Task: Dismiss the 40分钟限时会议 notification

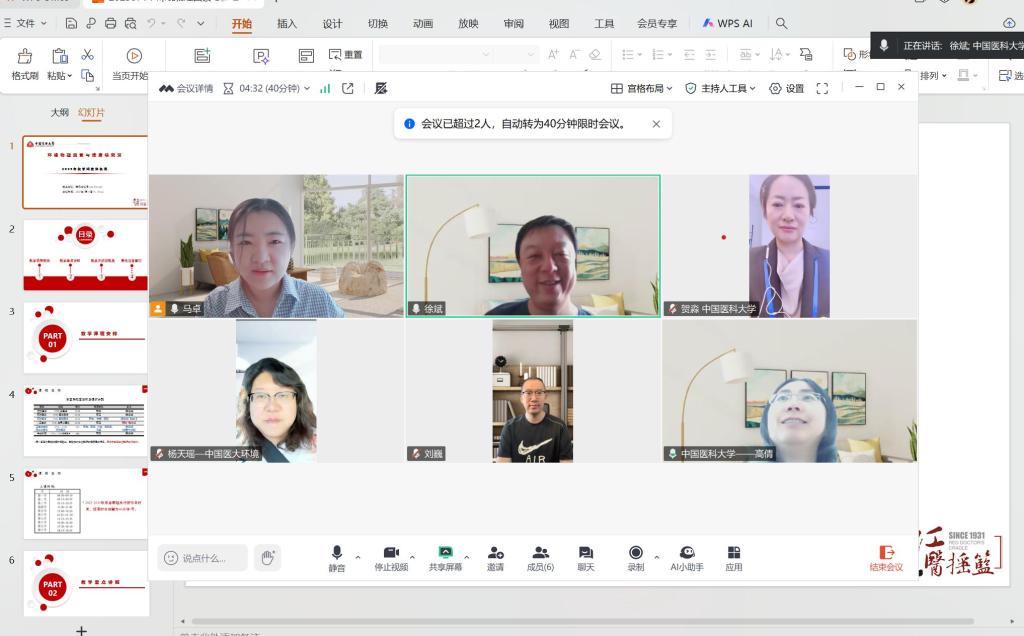Action: point(656,124)
